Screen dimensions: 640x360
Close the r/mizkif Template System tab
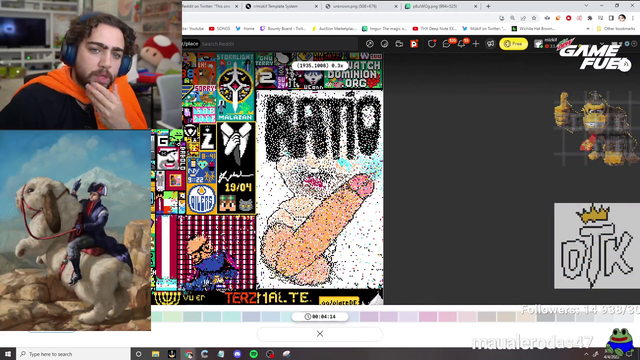[x=316, y=7]
